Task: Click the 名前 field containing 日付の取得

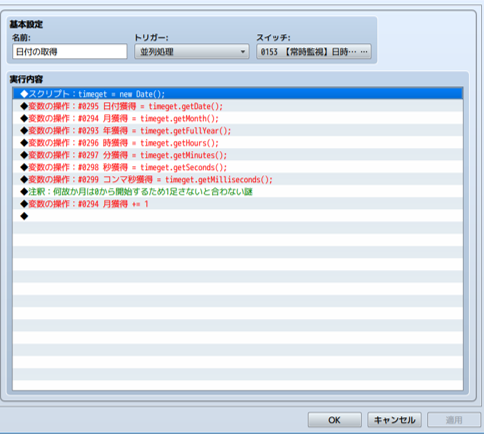Action: pos(70,52)
